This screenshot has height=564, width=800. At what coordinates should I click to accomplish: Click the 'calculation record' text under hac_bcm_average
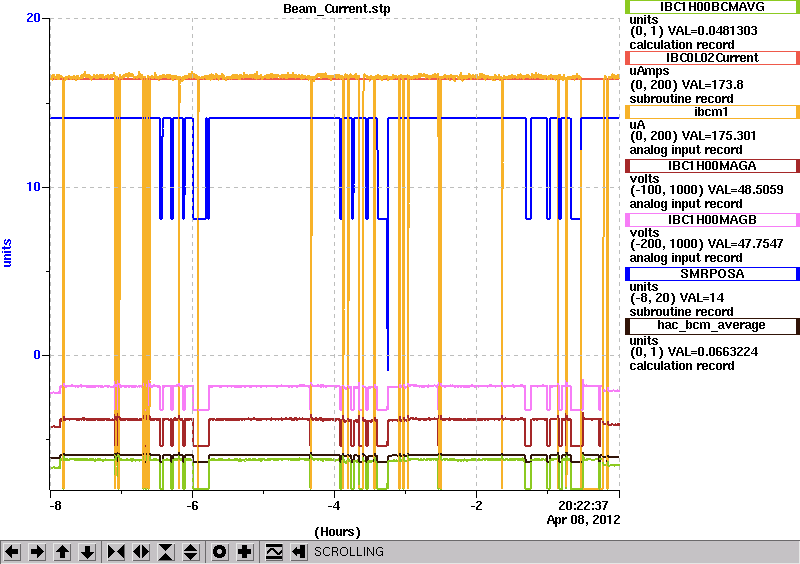[x=682, y=366]
